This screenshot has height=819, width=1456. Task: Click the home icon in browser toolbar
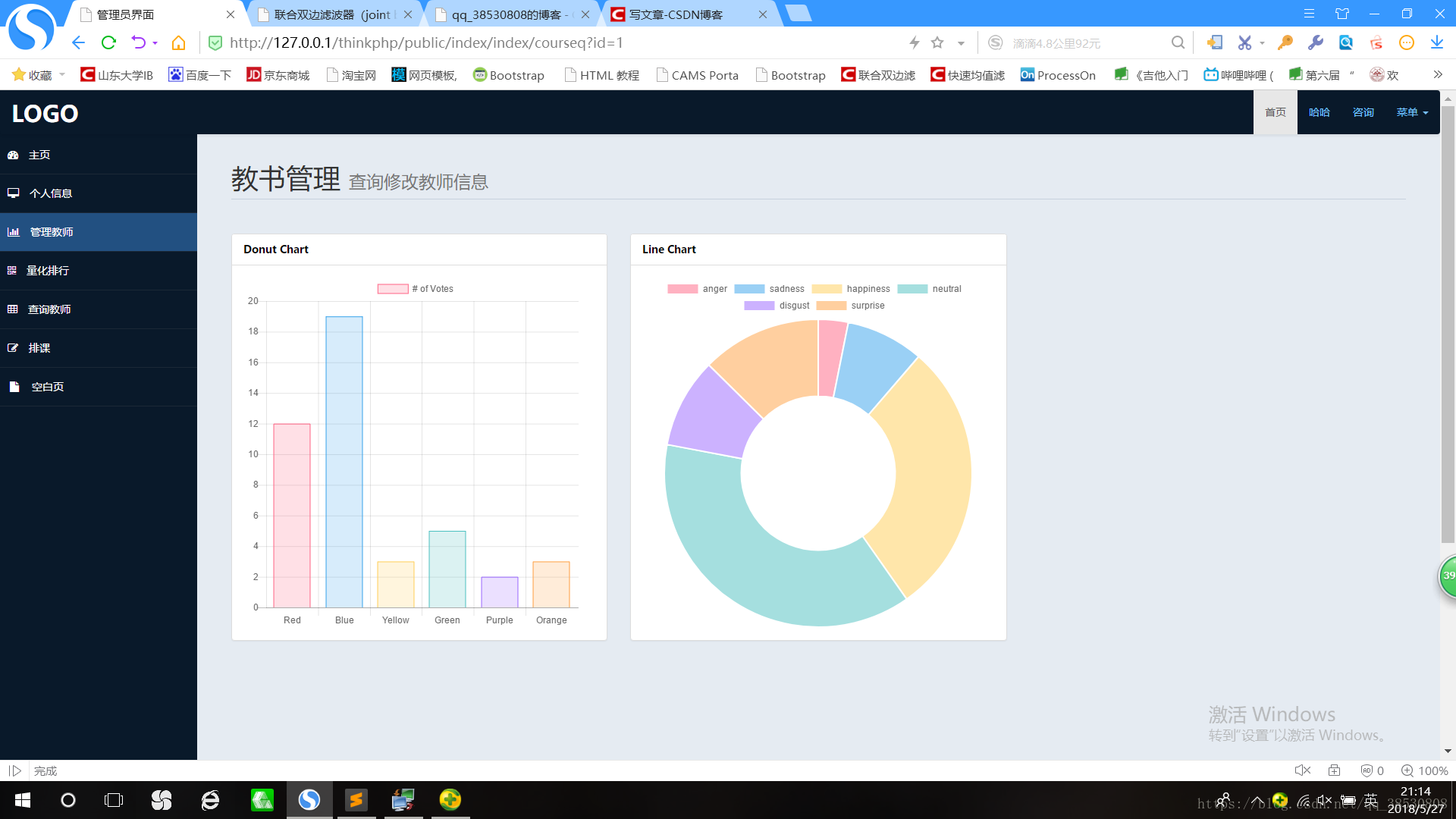[x=178, y=43]
